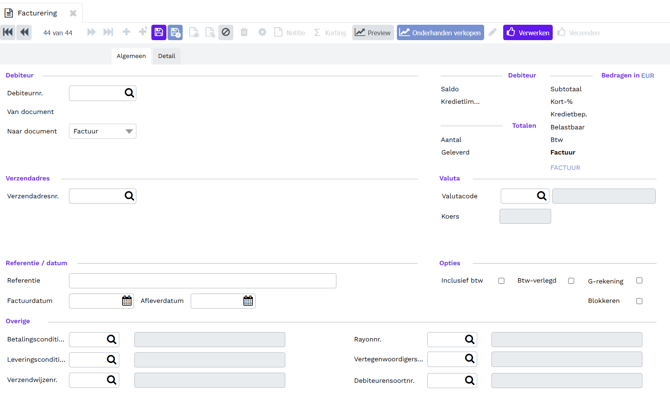Go to the previous record
Viewport: 670px width, 412px height.
coord(24,33)
